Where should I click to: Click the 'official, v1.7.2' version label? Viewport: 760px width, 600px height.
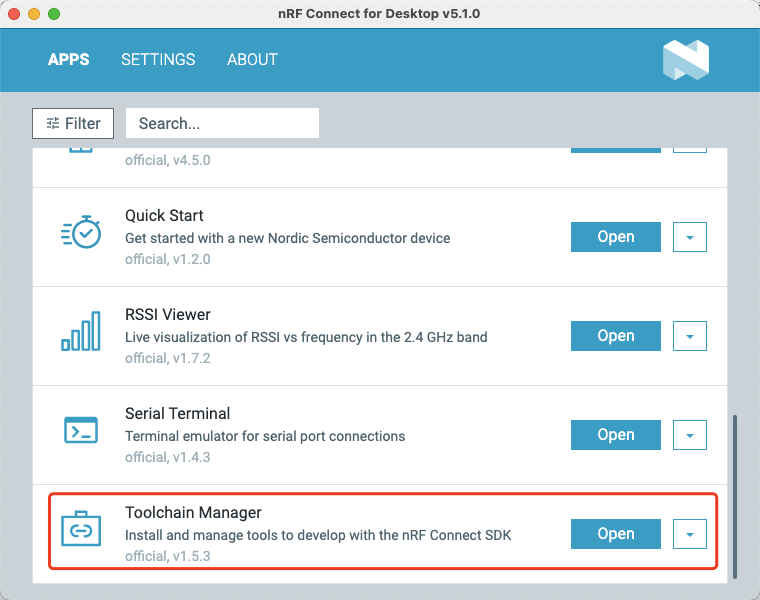click(168, 358)
